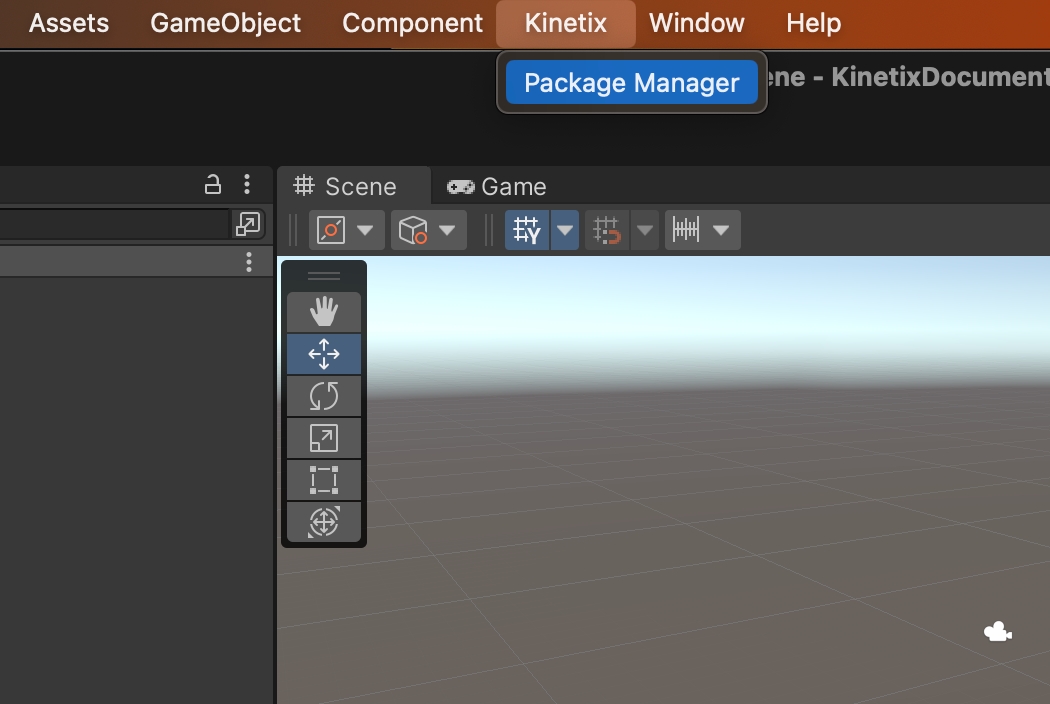Viewport: 1050px width, 704px height.
Task: Toggle grid snapping magnet button
Action: click(607, 231)
